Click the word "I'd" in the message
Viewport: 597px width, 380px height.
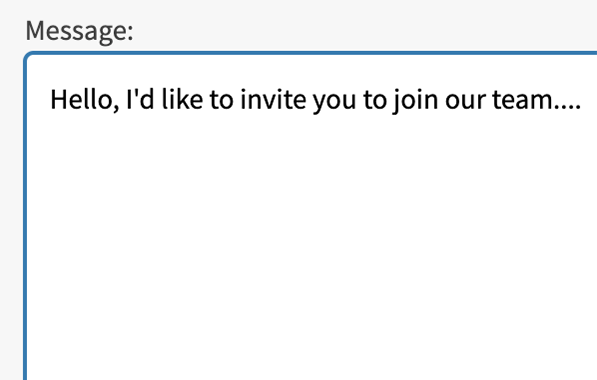pos(140,99)
